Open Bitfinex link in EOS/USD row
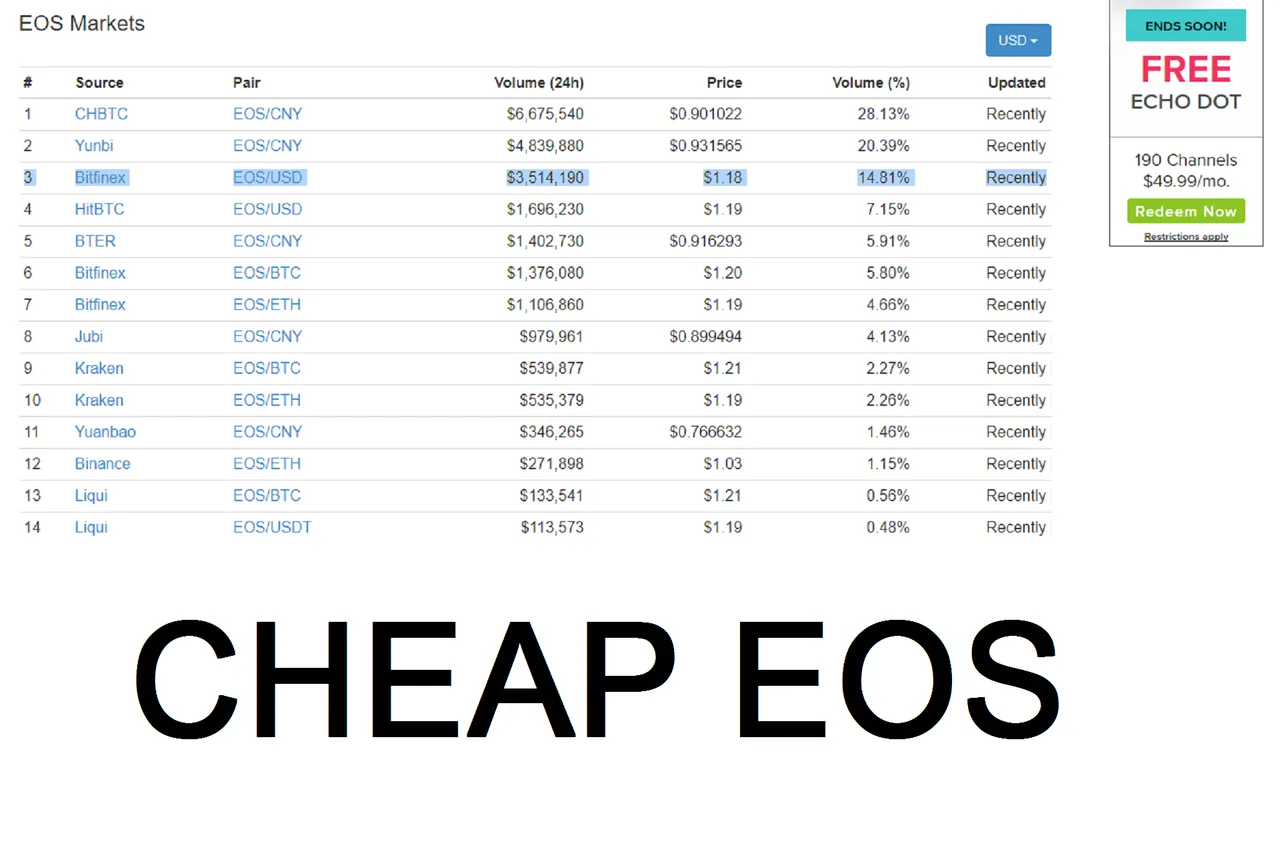The height and width of the screenshot is (853, 1280). pos(100,178)
